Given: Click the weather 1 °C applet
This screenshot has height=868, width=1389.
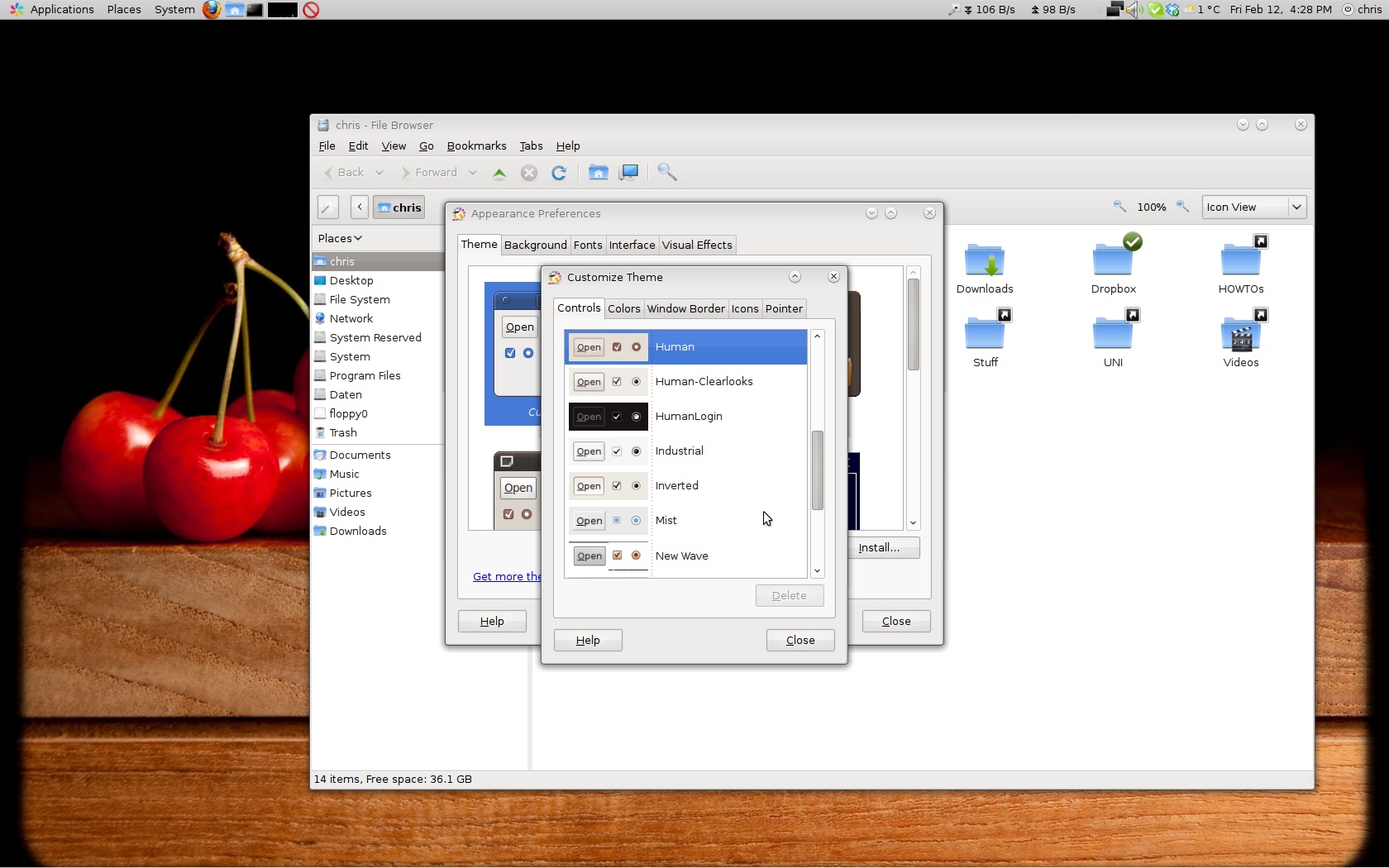Looking at the screenshot, I should tap(1203, 10).
